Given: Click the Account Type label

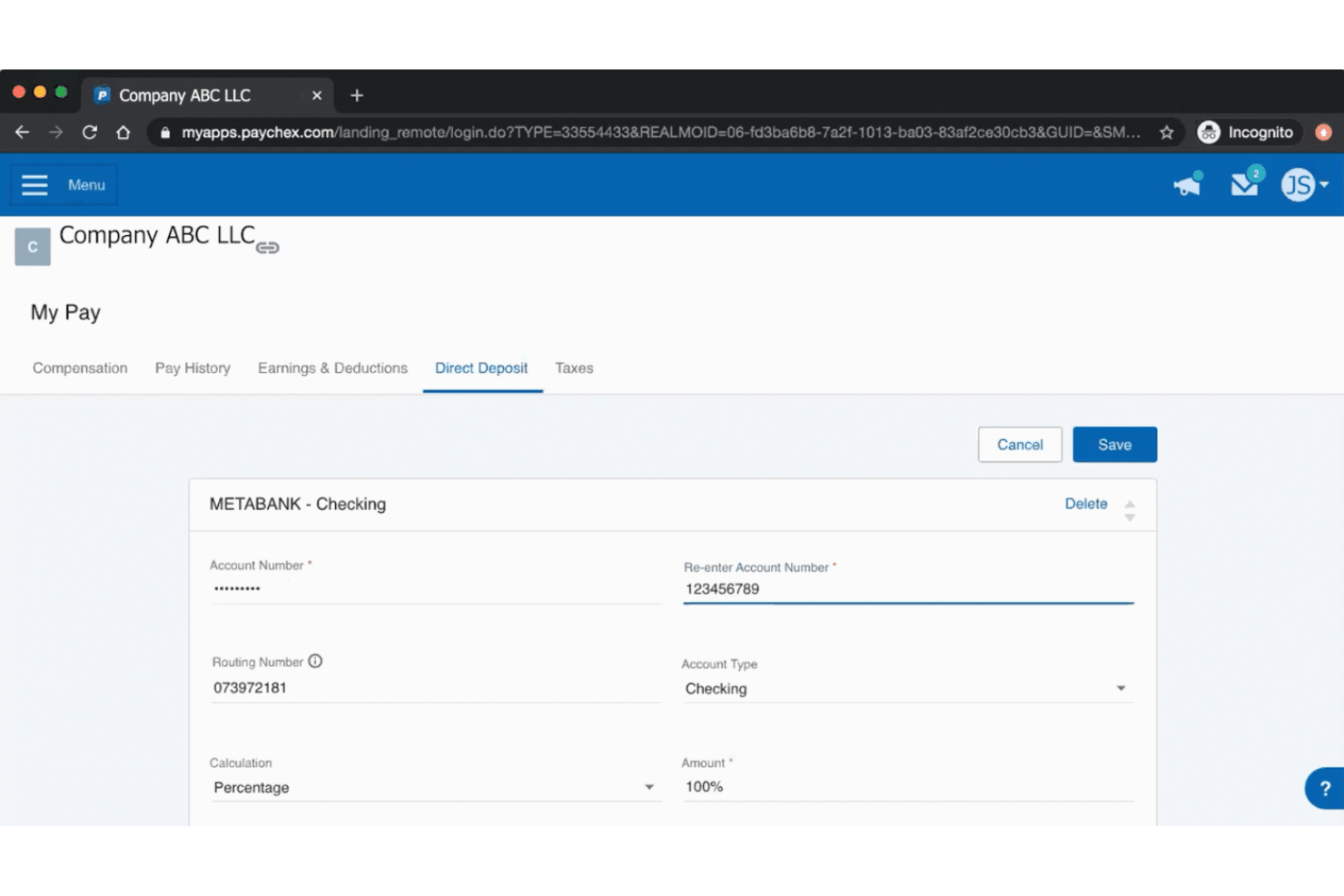Looking at the screenshot, I should (719, 665).
